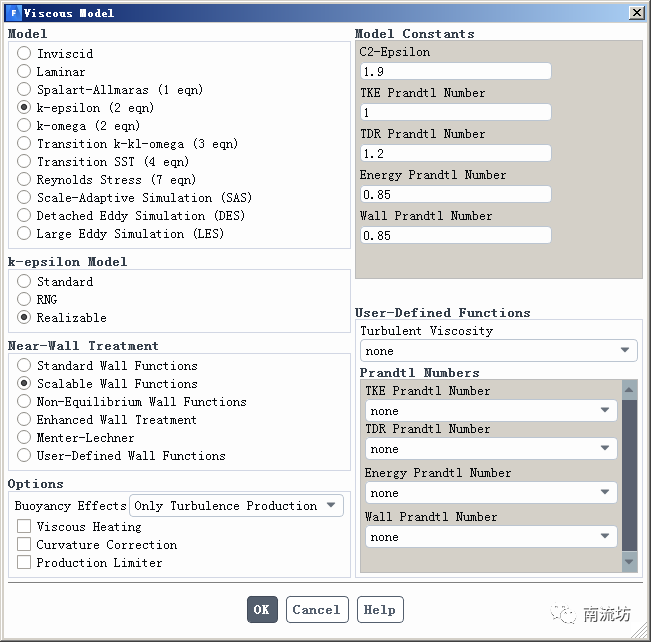Edit TDR Prandtl Number constant field
Screen dimensions: 651x642
(x=455, y=153)
